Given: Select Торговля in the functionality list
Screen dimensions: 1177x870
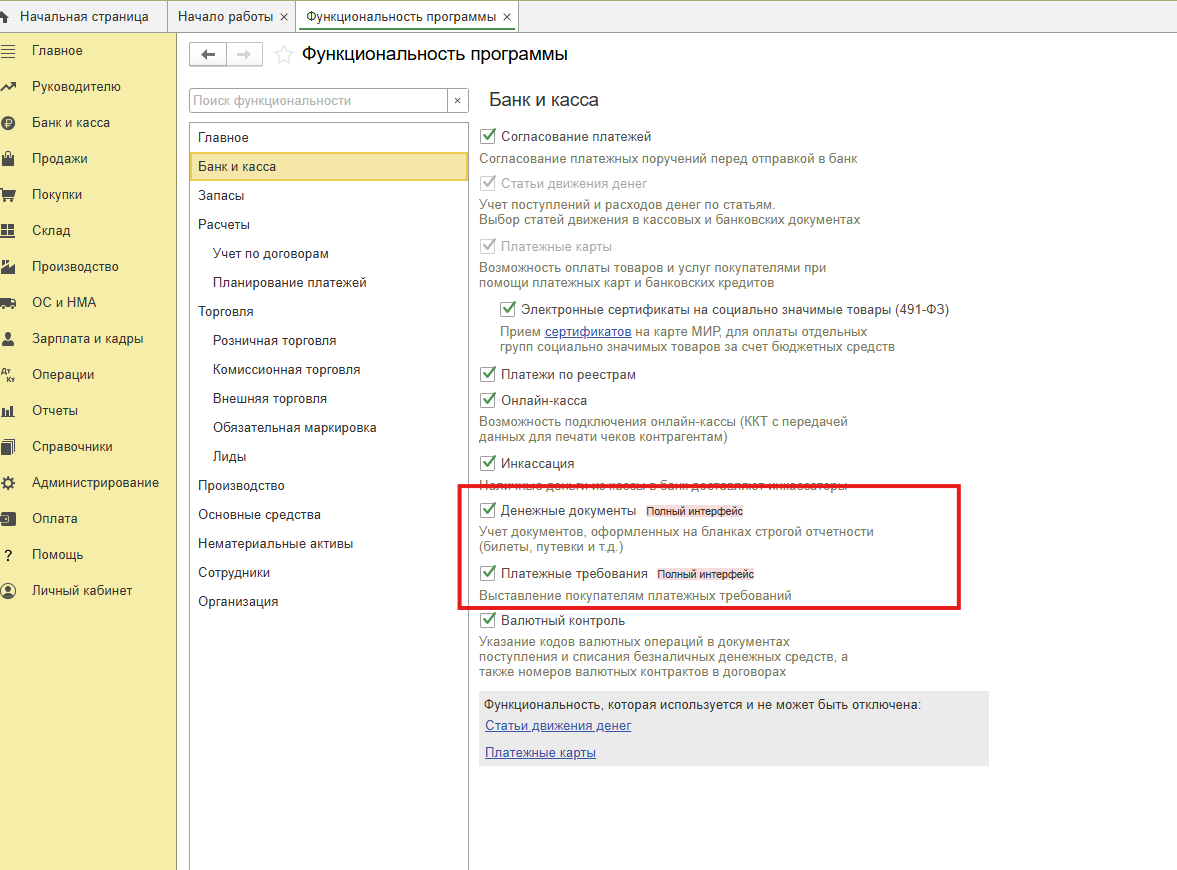Looking at the screenshot, I should 226,312.
